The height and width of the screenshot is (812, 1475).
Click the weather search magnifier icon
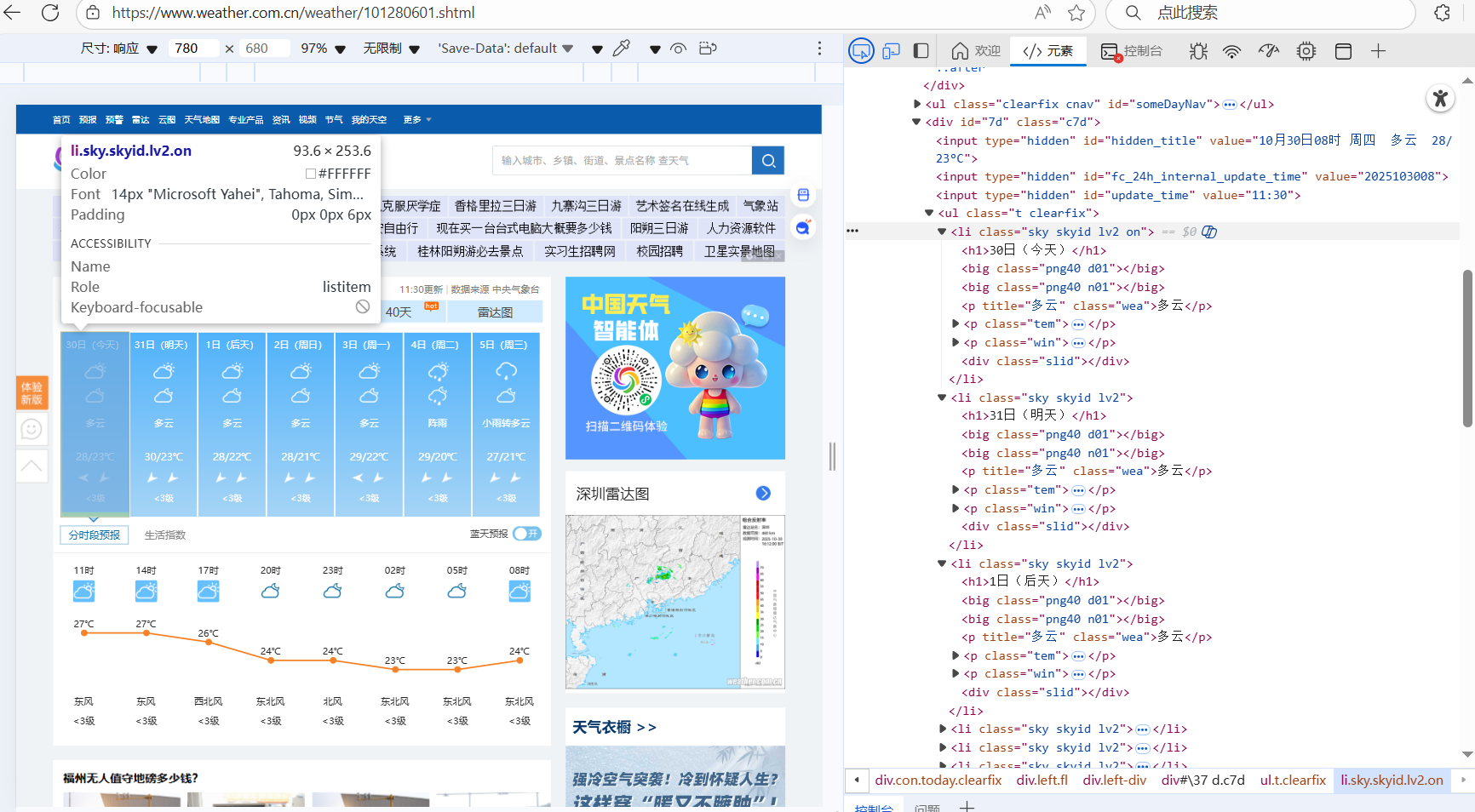point(767,160)
